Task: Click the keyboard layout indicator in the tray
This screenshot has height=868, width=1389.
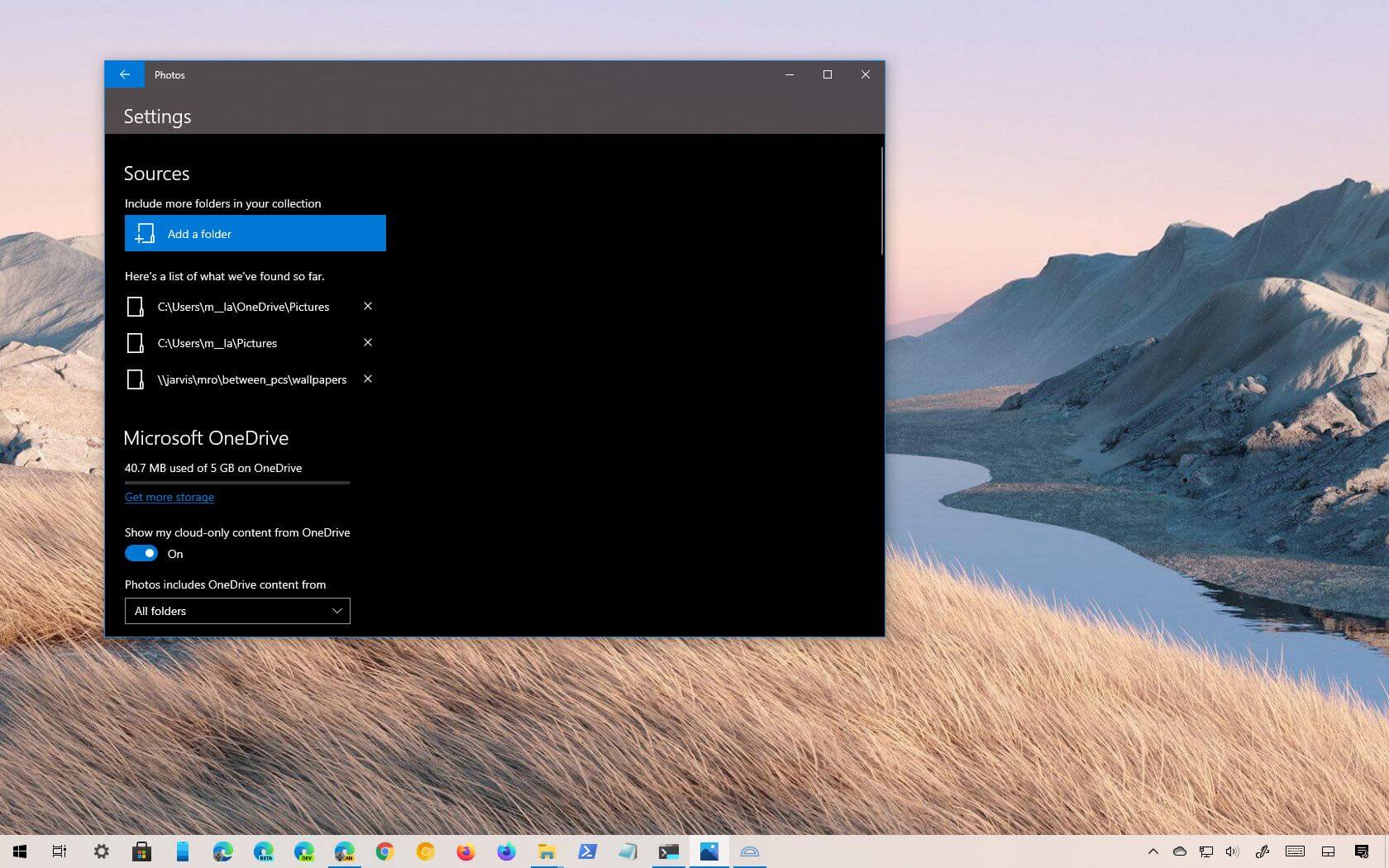Action: 1295,852
